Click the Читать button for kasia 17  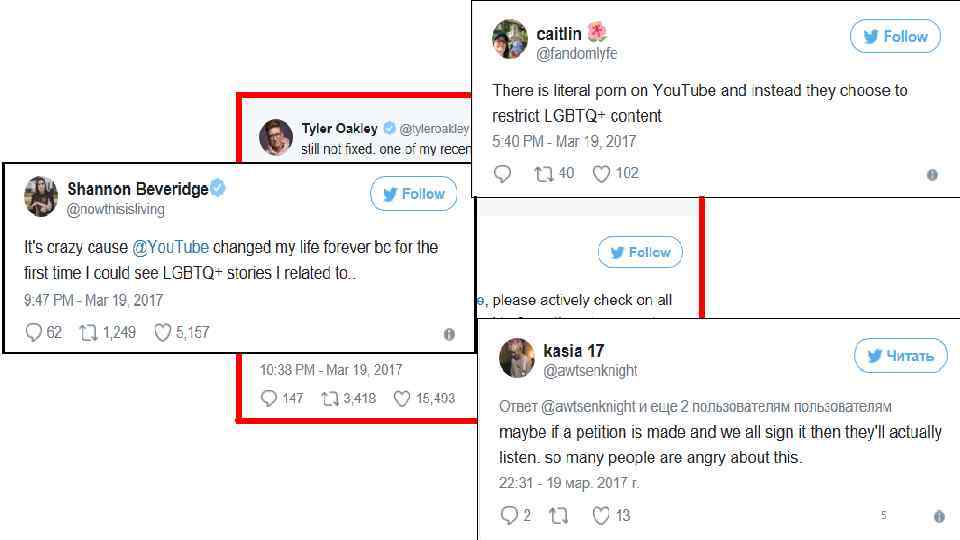[x=900, y=356]
